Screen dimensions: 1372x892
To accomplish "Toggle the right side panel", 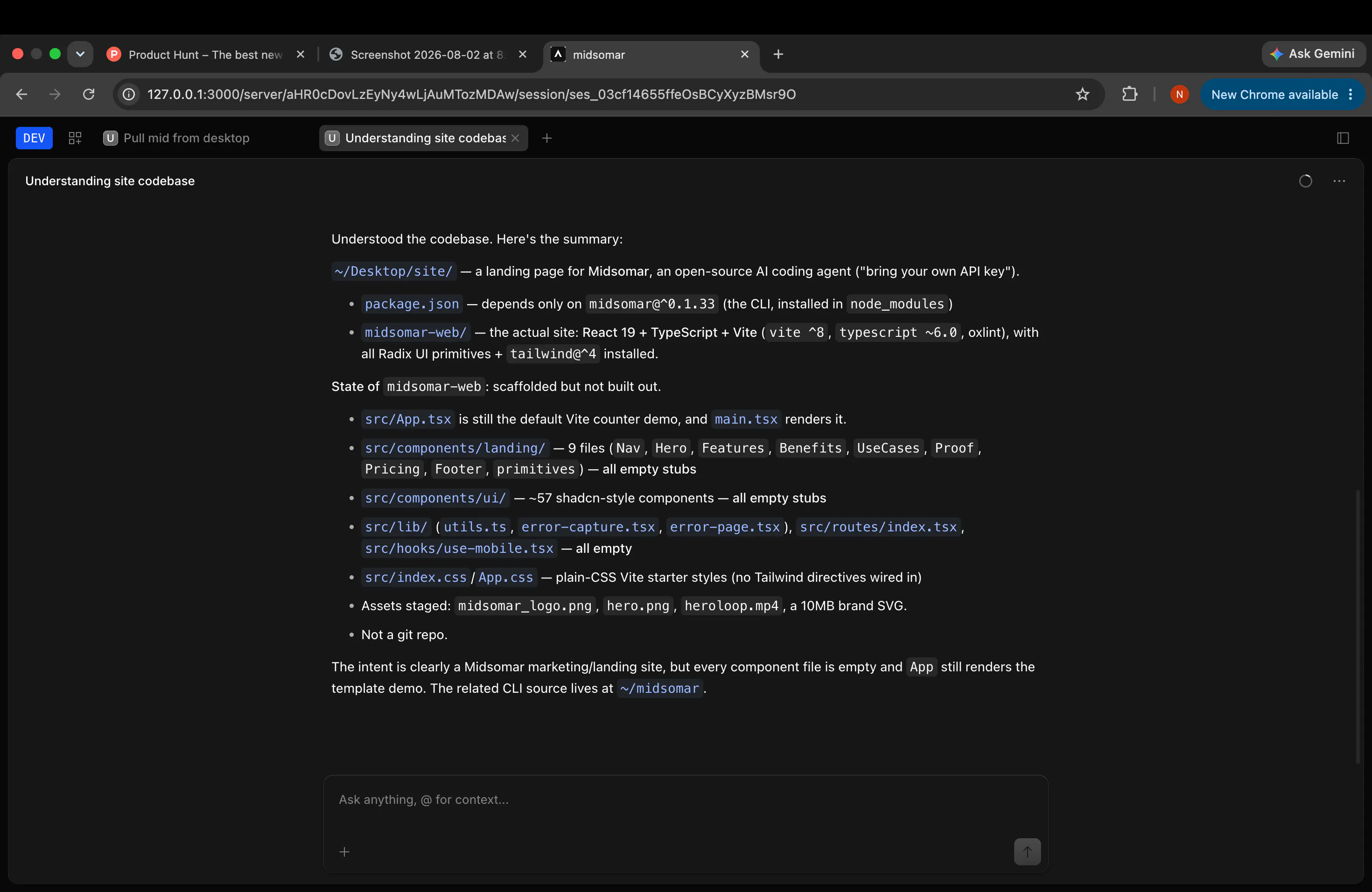I will 1343,138.
